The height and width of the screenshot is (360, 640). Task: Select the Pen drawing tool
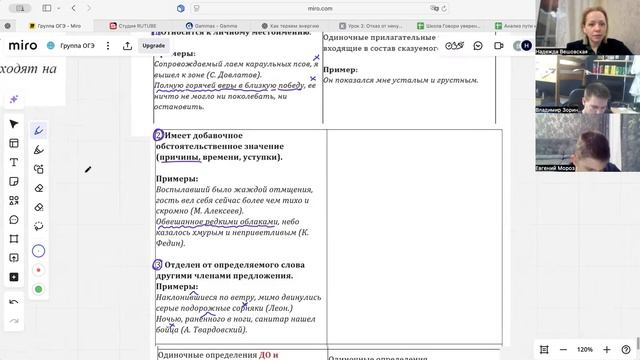click(39, 131)
